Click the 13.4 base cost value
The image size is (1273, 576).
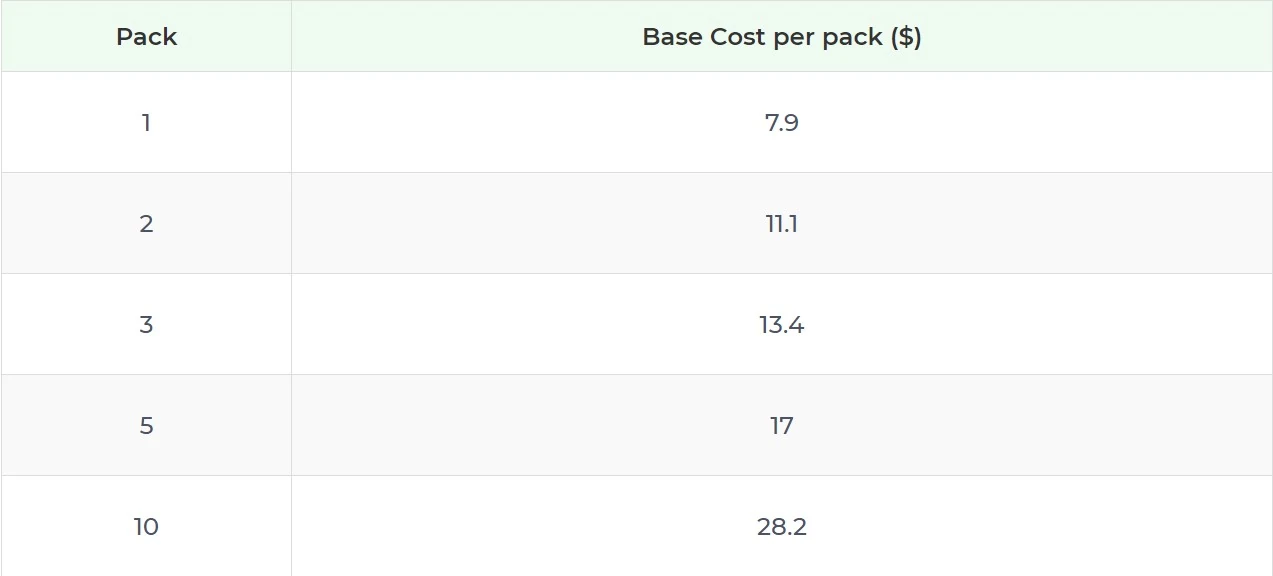click(781, 325)
